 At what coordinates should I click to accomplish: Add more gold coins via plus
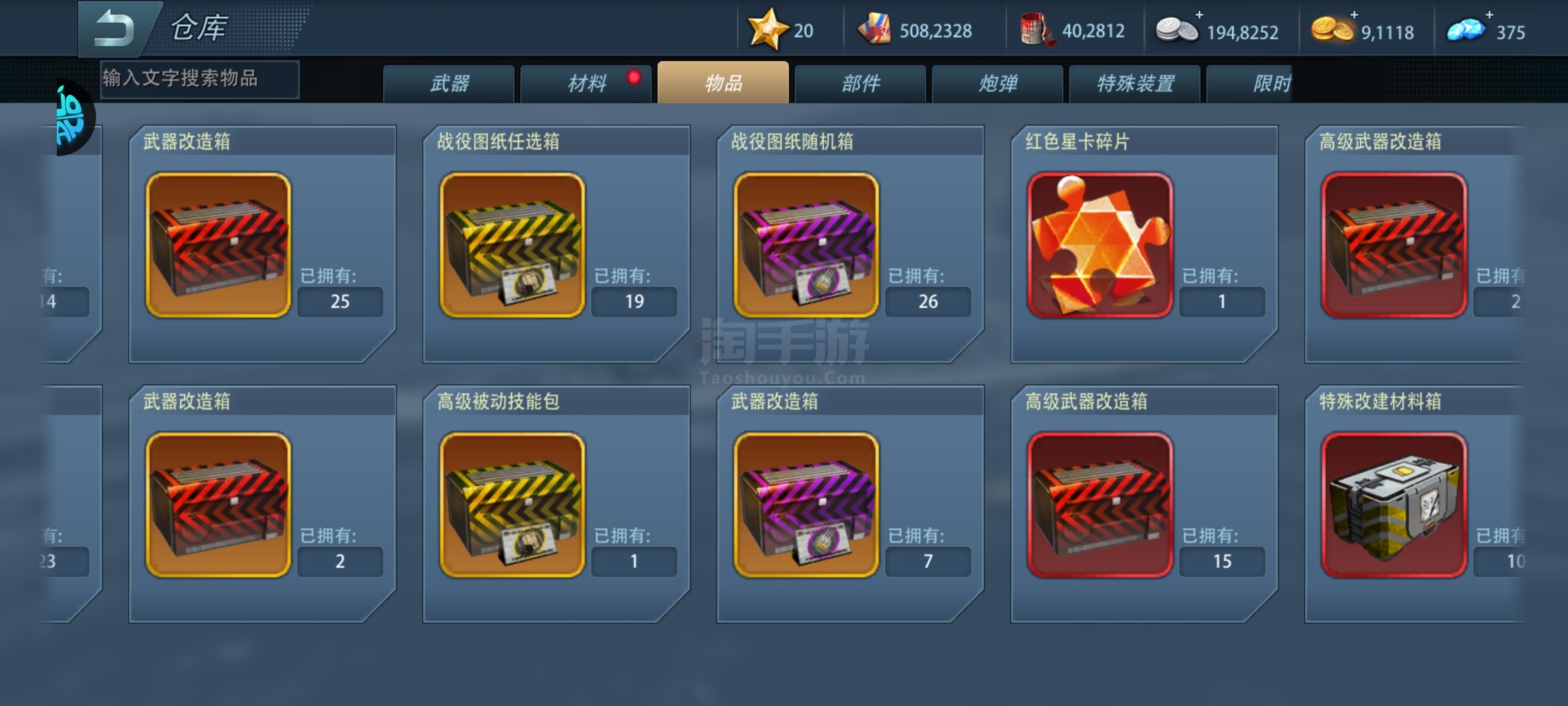tap(1354, 14)
